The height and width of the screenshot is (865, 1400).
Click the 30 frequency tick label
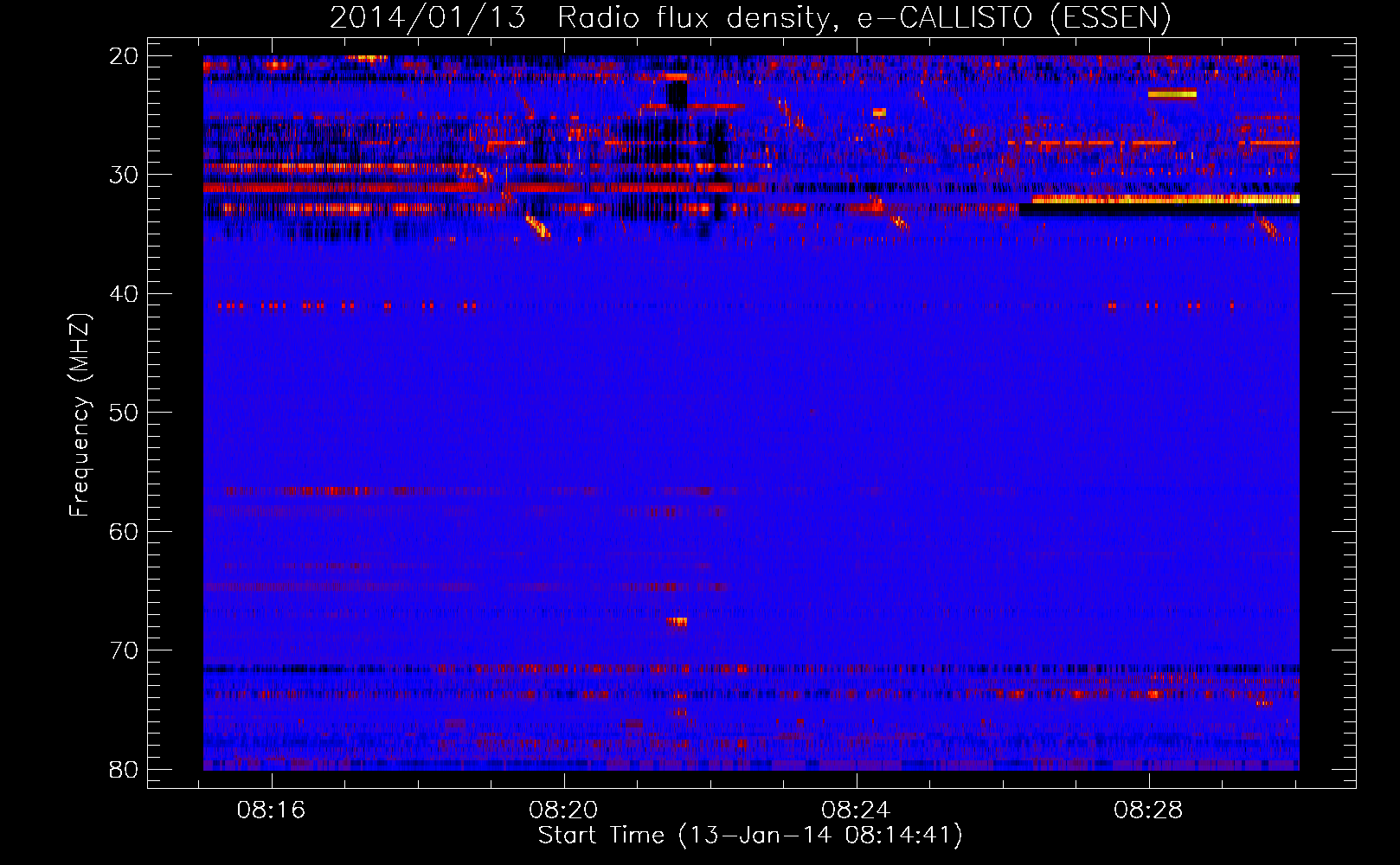pyautogui.click(x=124, y=175)
